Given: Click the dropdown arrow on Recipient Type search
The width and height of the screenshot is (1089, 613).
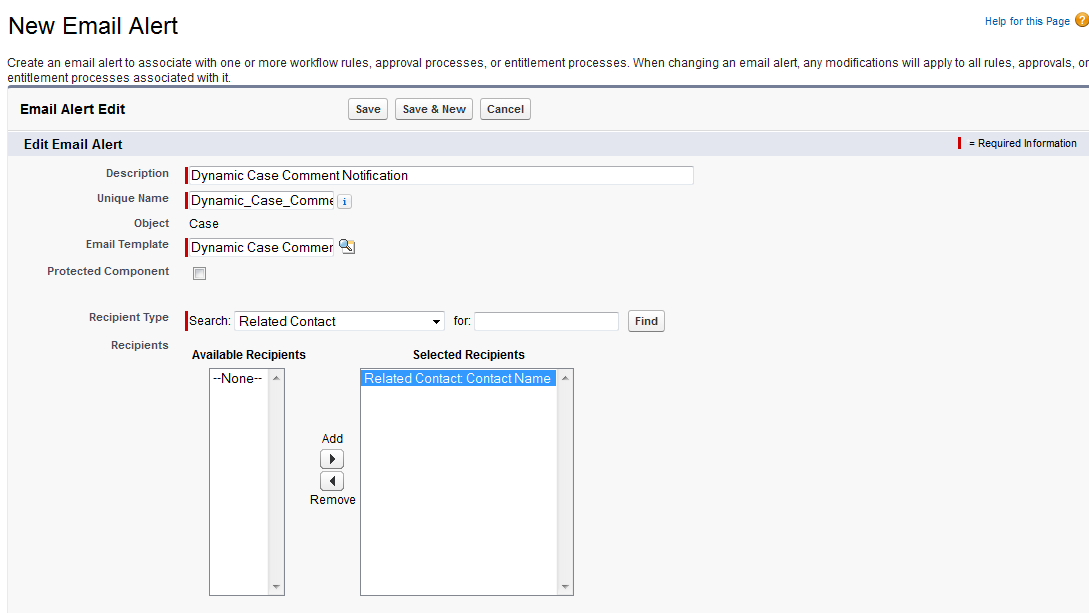Looking at the screenshot, I should click(x=436, y=321).
